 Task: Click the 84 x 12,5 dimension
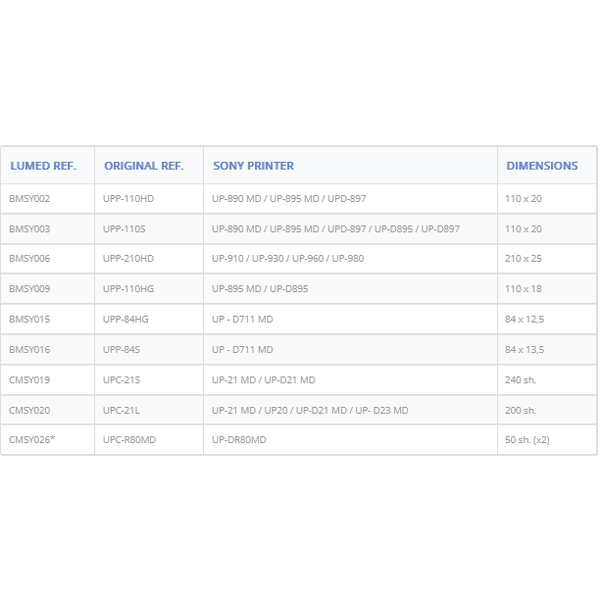524,319
